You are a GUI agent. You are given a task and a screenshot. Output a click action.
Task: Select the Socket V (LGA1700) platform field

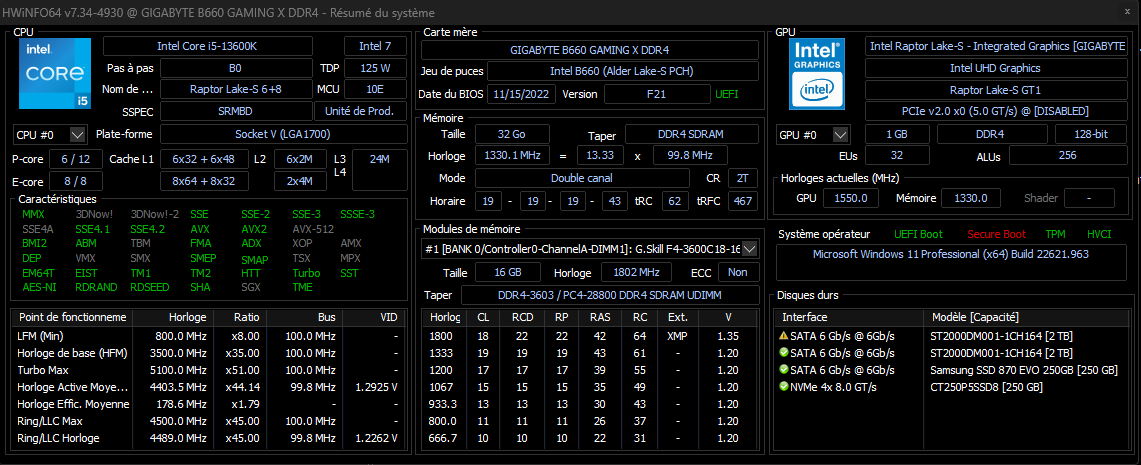click(284, 135)
